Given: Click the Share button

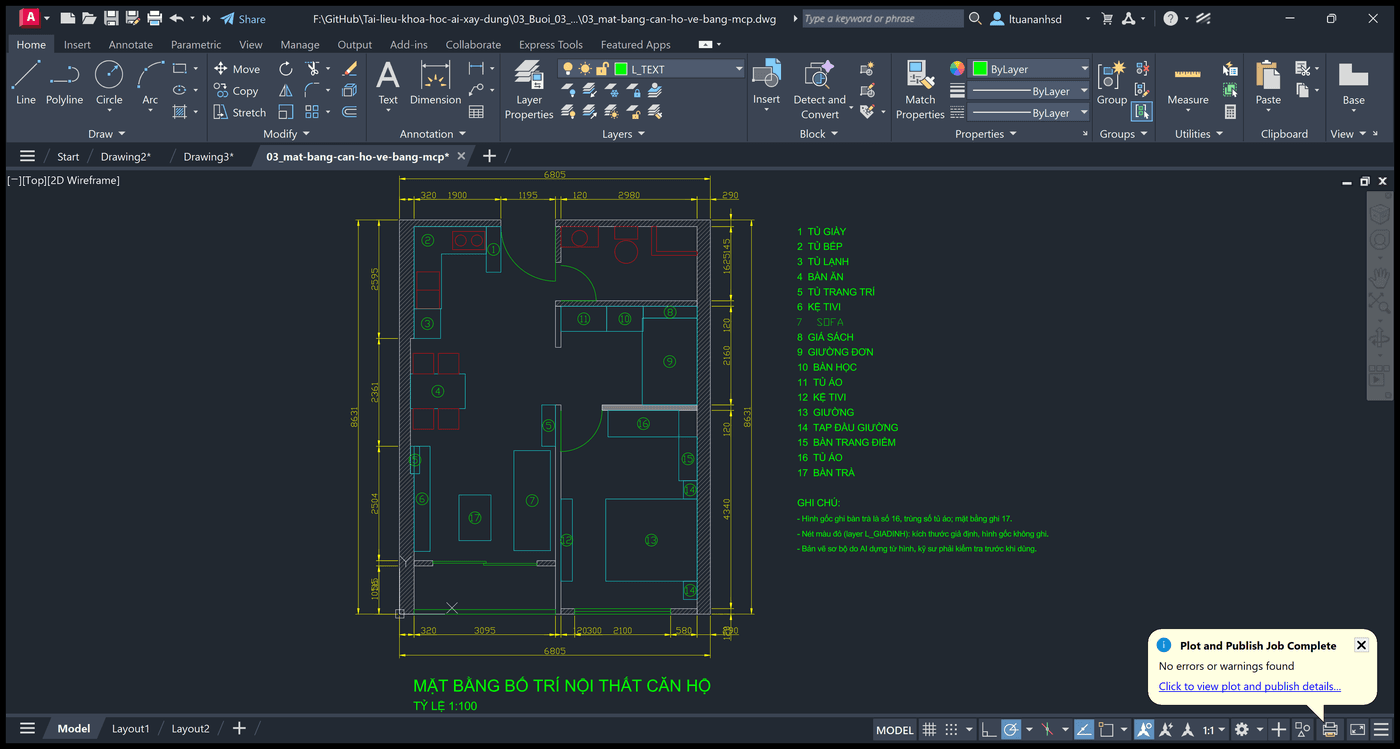Looking at the screenshot, I should pos(243,19).
